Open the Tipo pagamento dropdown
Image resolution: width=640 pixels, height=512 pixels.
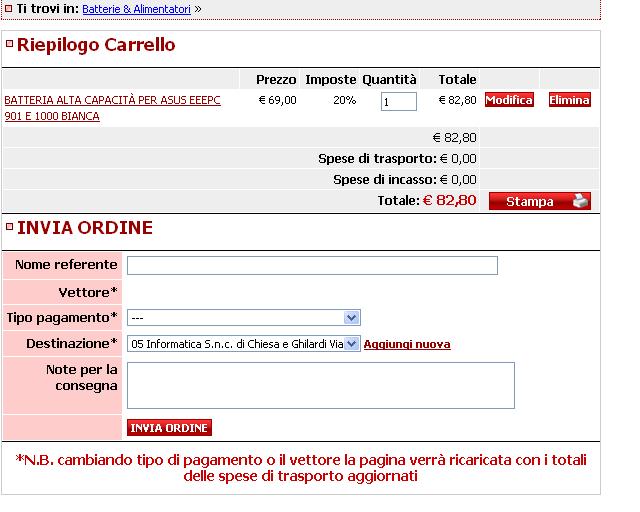tap(244, 318)
